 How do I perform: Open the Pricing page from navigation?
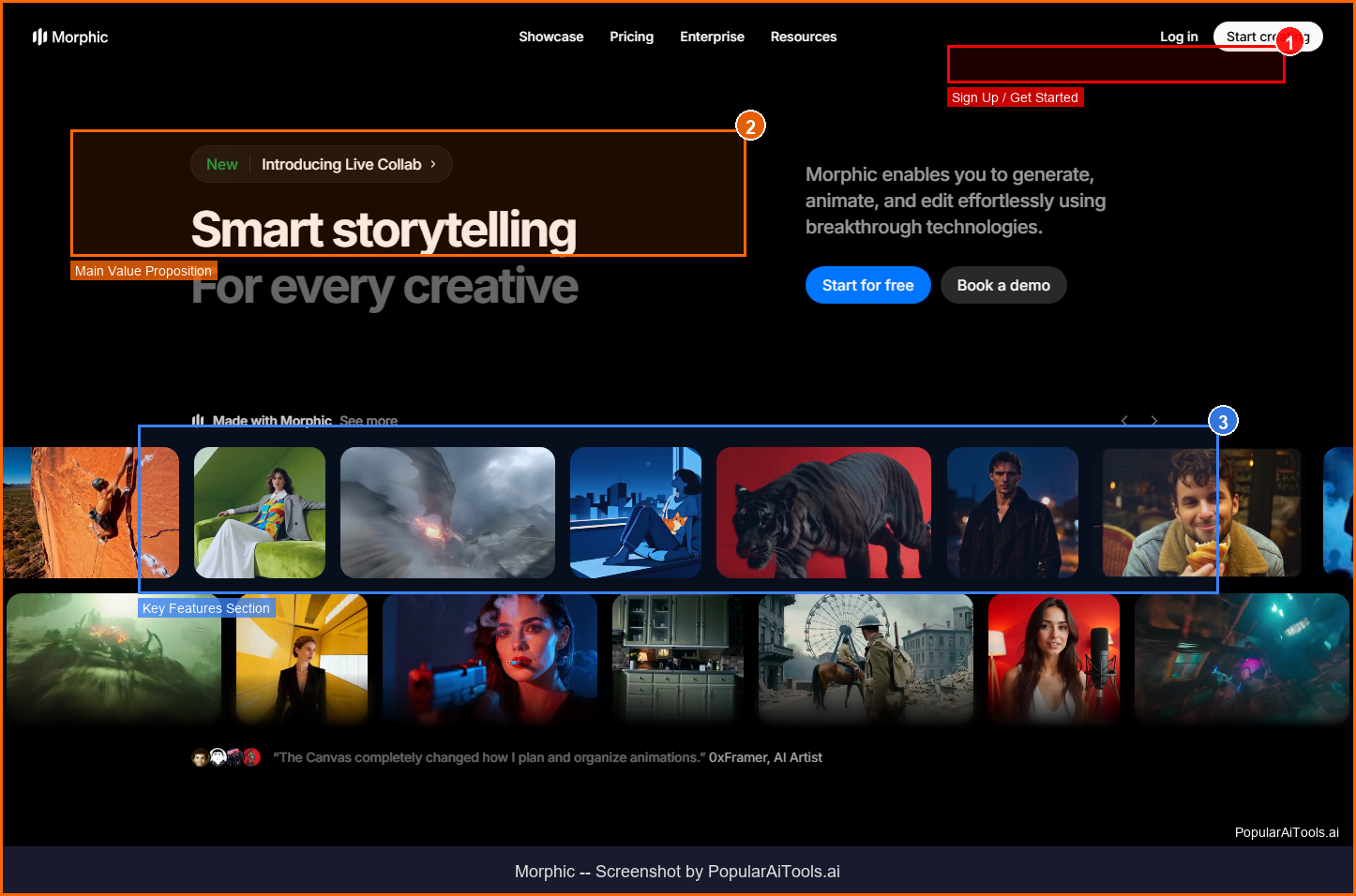[631, 37]
